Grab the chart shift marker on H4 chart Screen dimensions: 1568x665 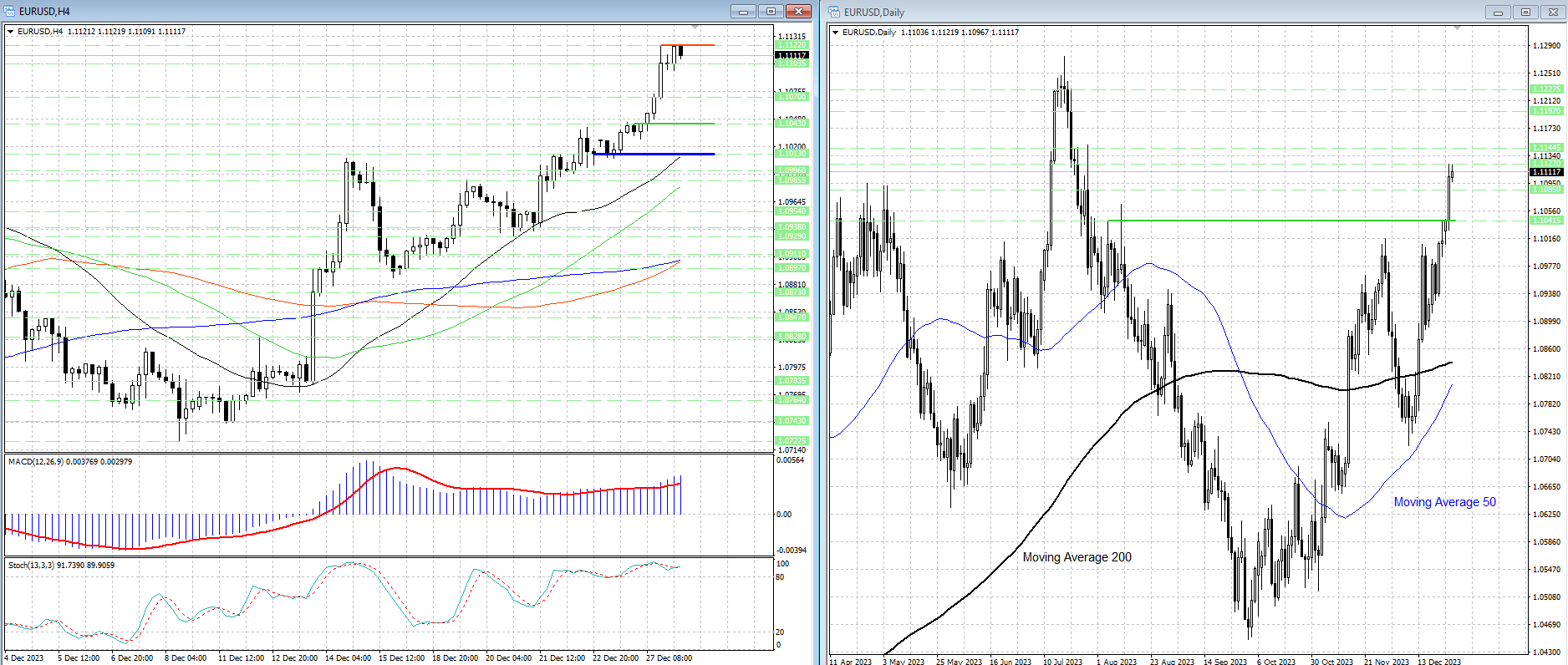point(695,28)
